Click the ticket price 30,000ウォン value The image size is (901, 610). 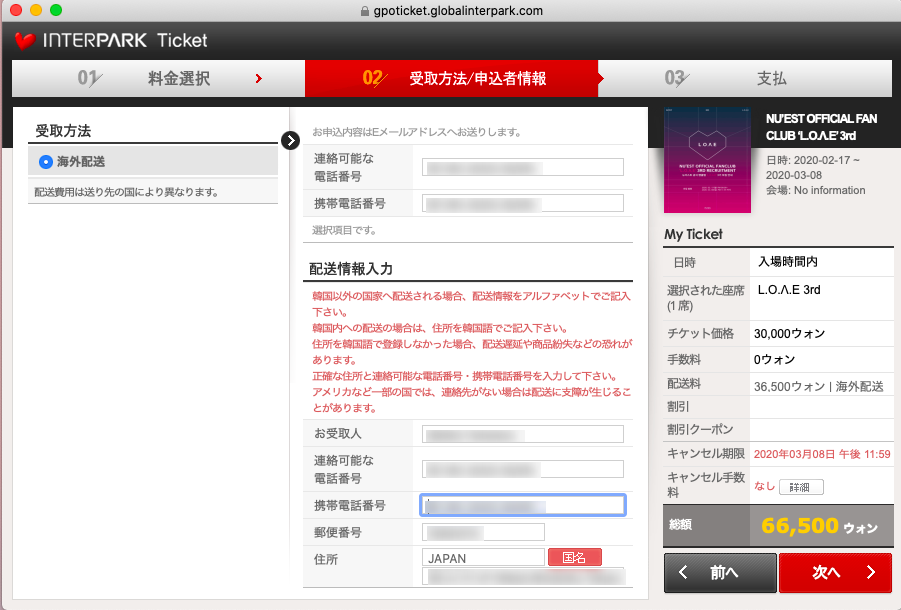[789, 334]
